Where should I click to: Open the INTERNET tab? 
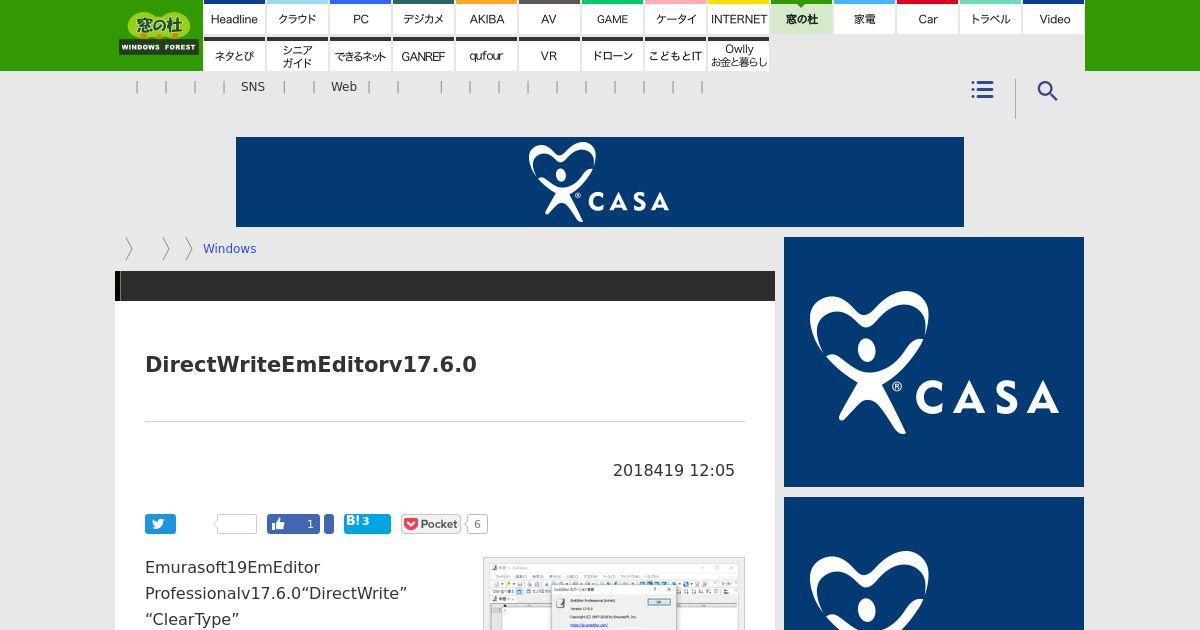[738, 18]
